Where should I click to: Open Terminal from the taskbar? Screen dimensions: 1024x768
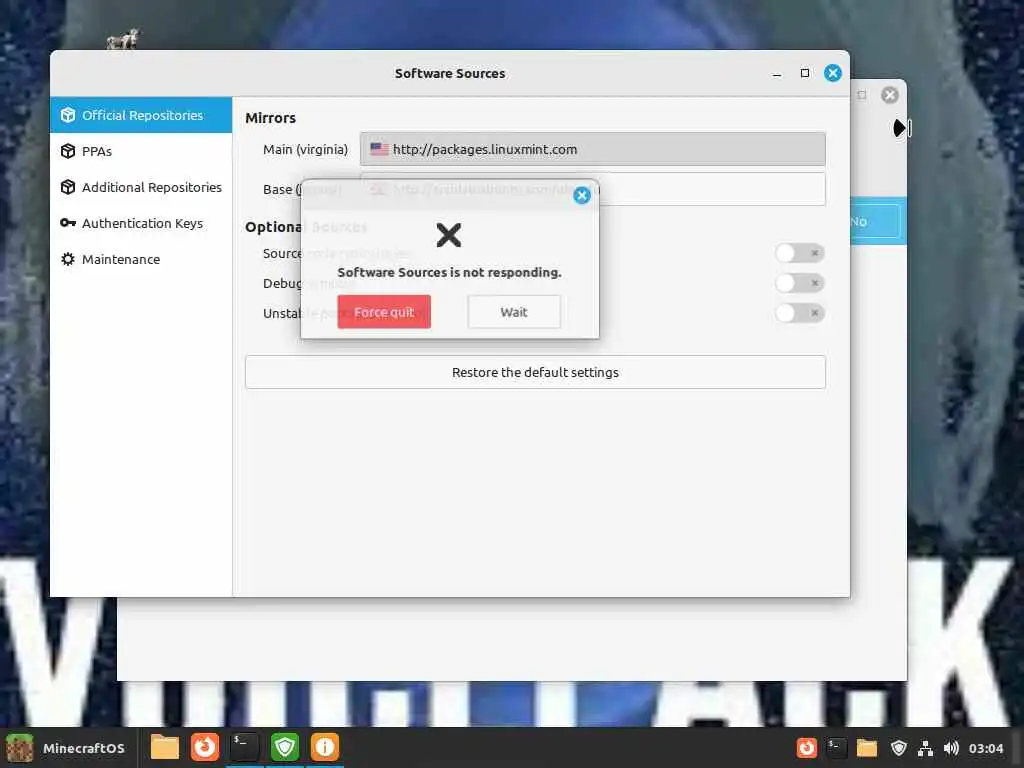coord(244,747)
